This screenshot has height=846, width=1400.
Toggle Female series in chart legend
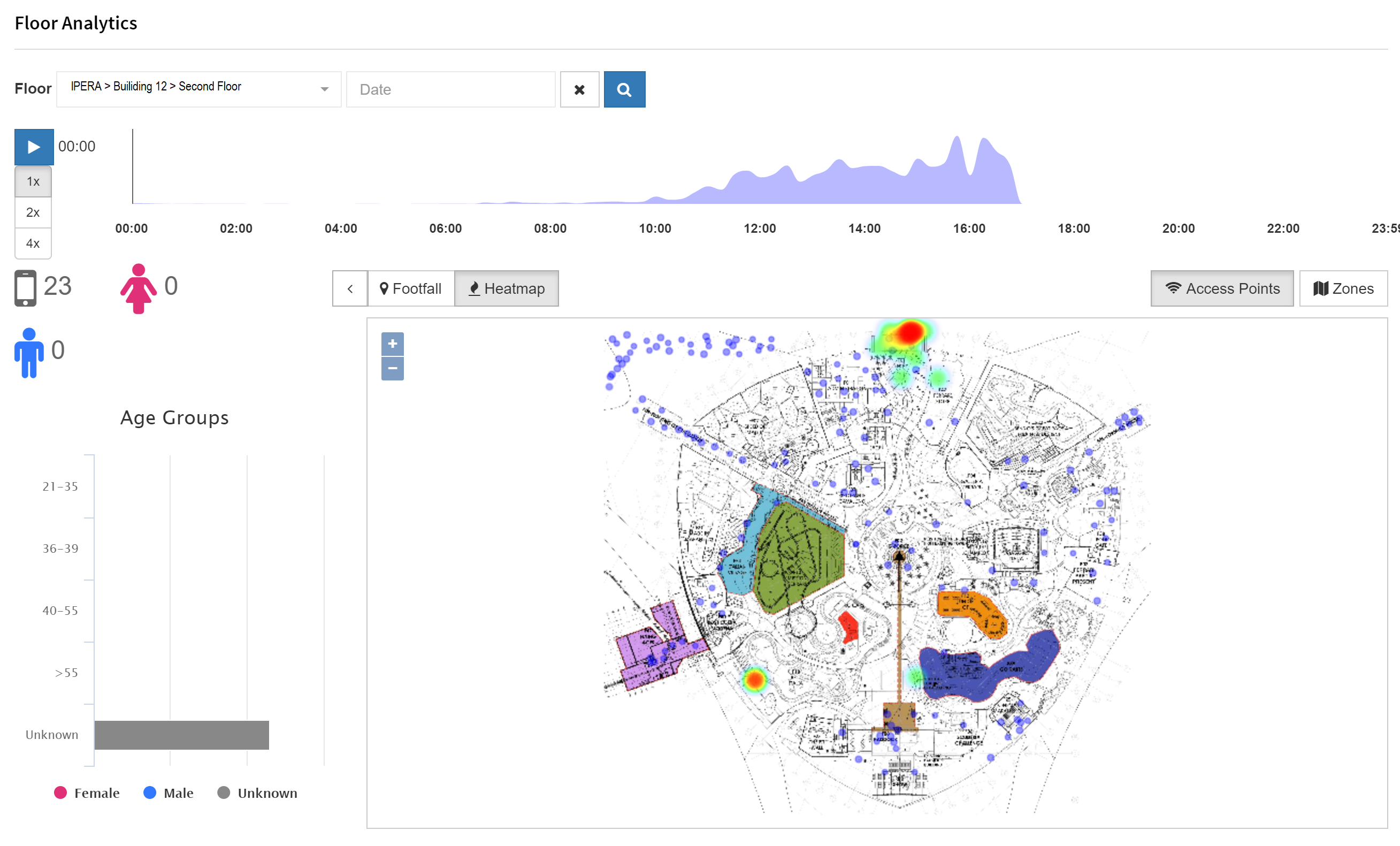(87, 793)
